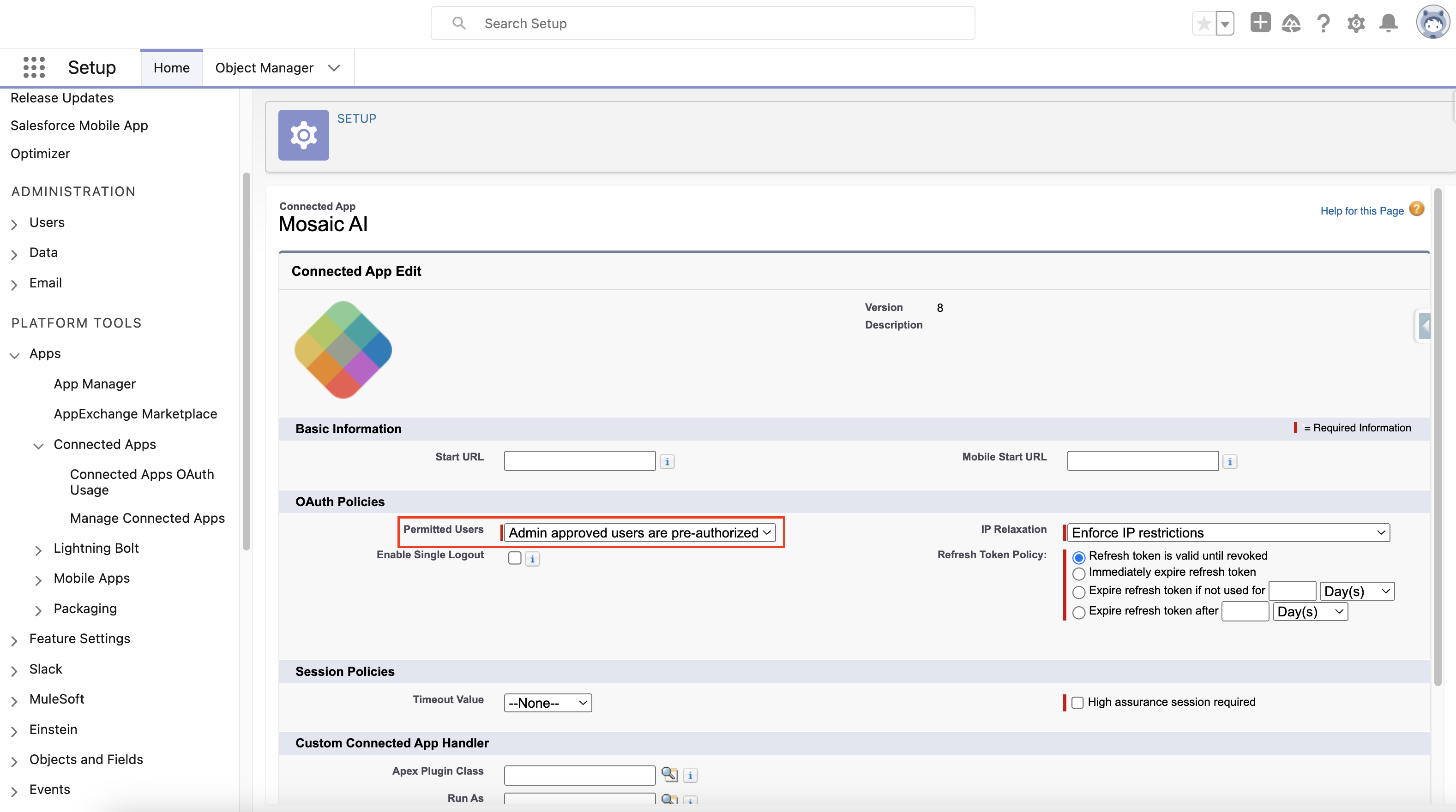The image size is (1456, 812).
Task: Switch to the Object Manager tab
Action: pos(264,68)
